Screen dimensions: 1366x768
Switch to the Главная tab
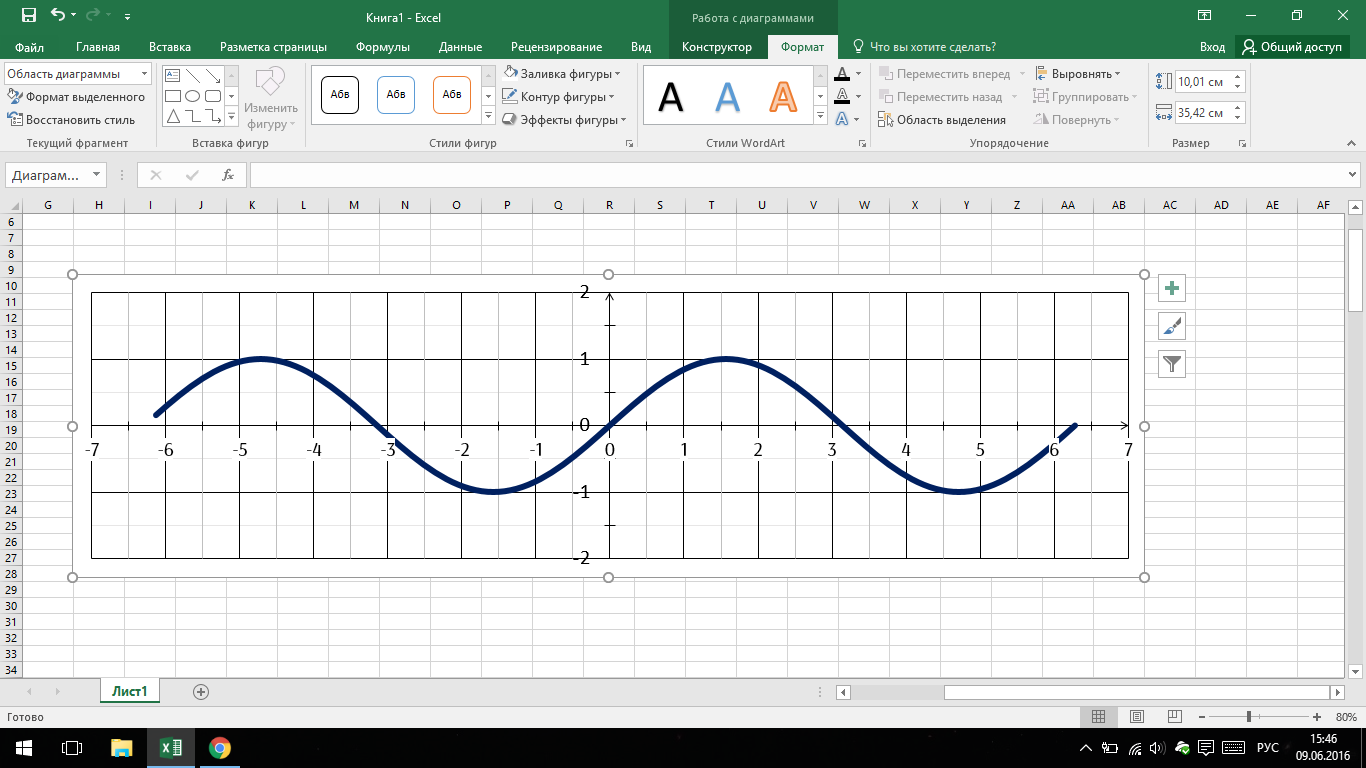[x=97, y=47]
